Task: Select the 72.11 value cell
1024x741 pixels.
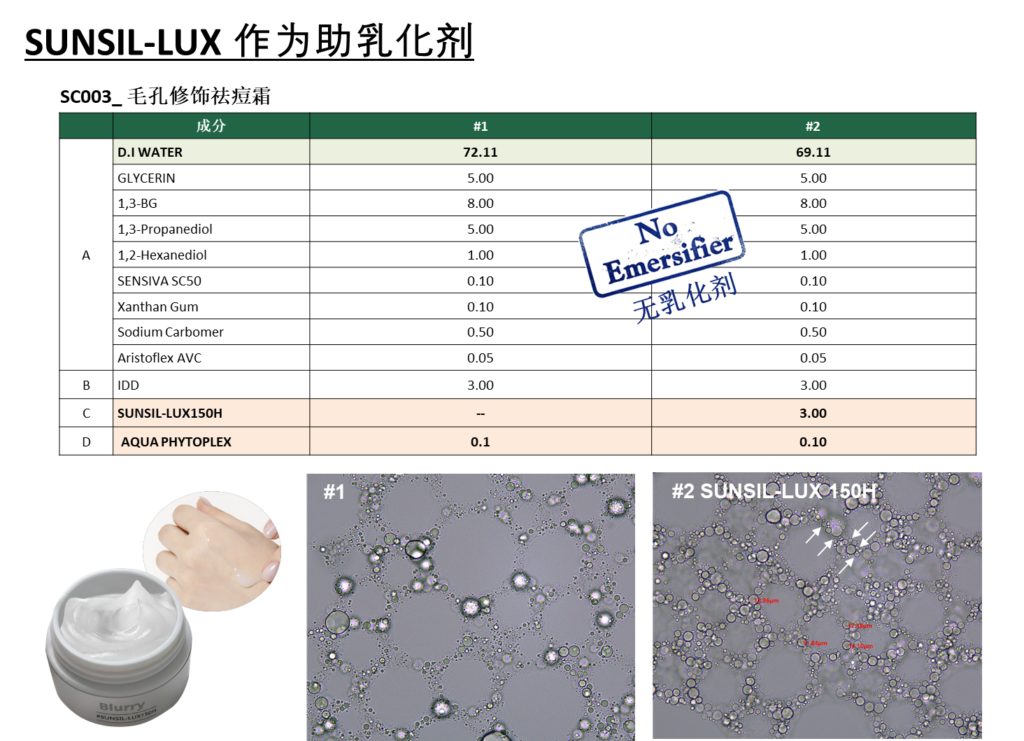Action: (480, 152)
